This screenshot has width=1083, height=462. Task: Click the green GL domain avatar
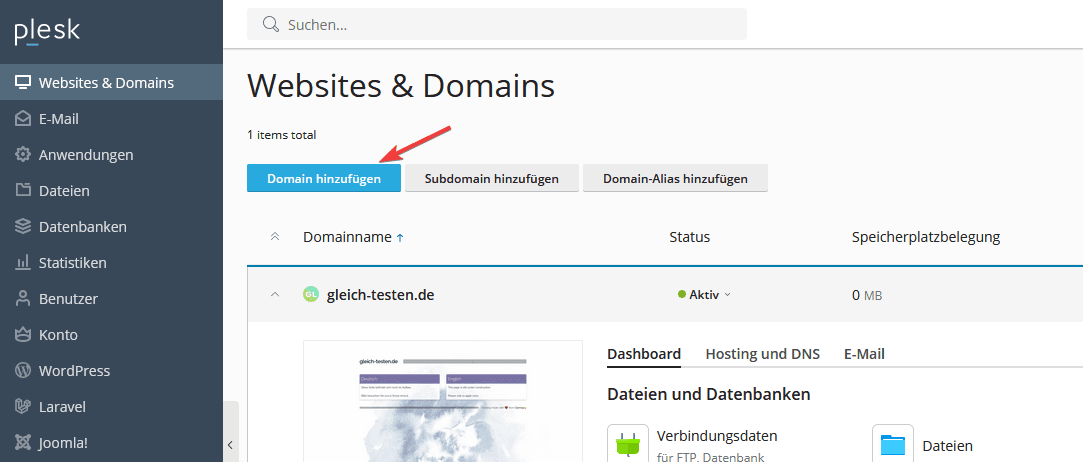click(x=312, y=294)
